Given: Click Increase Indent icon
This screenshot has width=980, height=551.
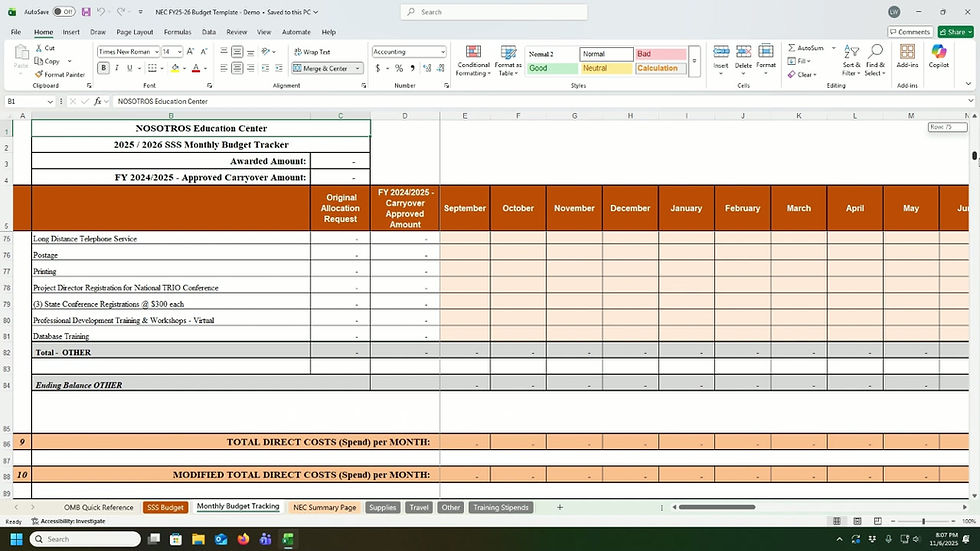Looking at the screenshot, I should click(279, 68).
